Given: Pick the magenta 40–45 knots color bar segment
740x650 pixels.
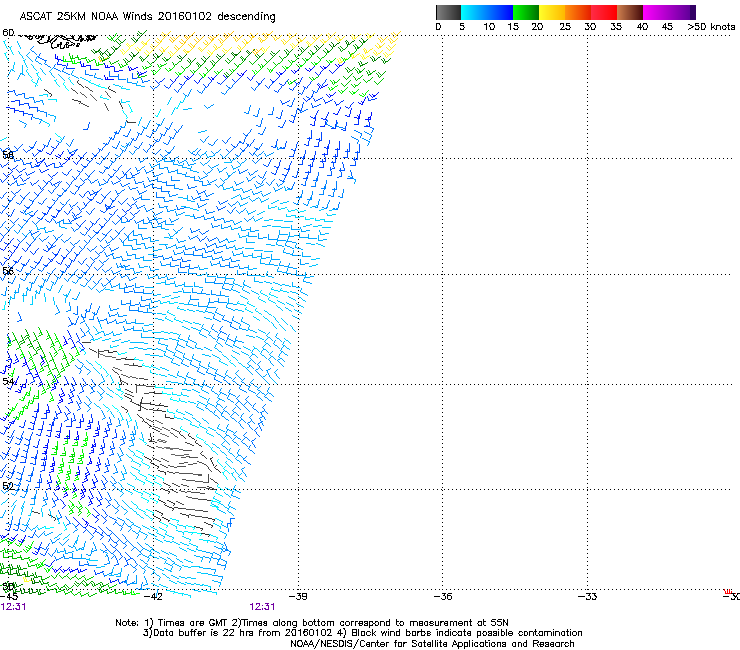Looking at the screenshot, I should click(x=656, y=12).
